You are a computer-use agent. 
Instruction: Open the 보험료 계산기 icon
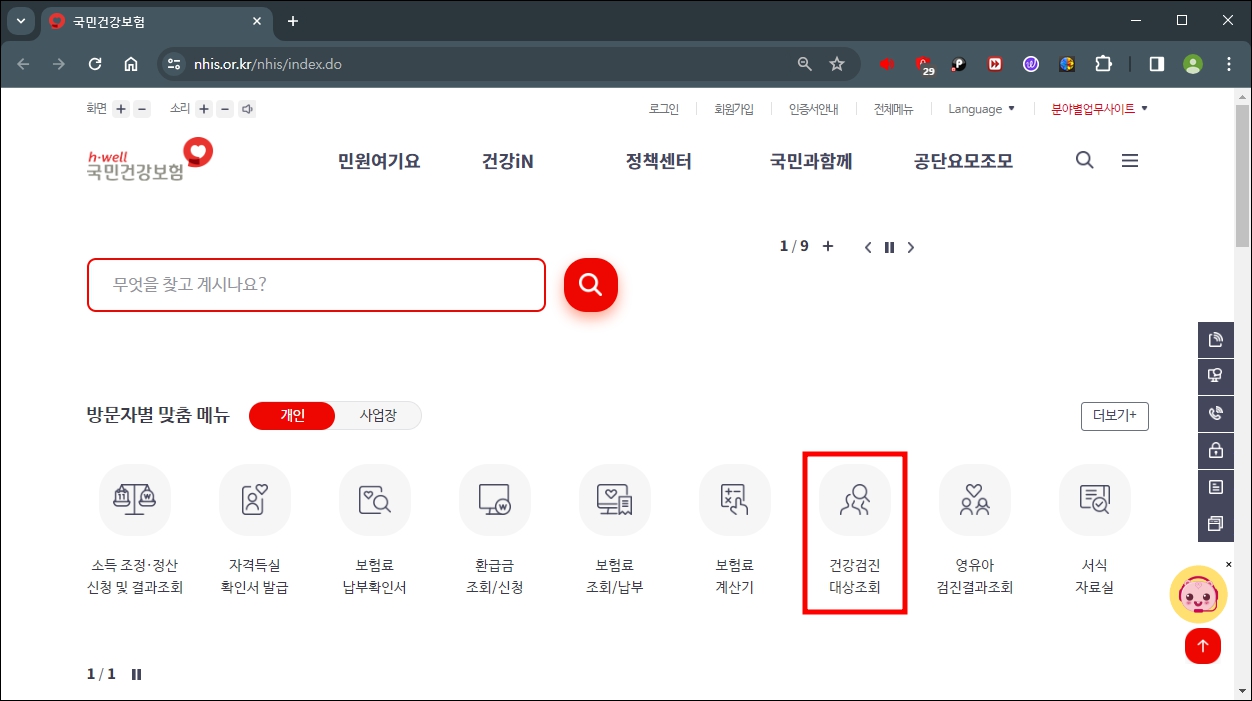(735, 500)
